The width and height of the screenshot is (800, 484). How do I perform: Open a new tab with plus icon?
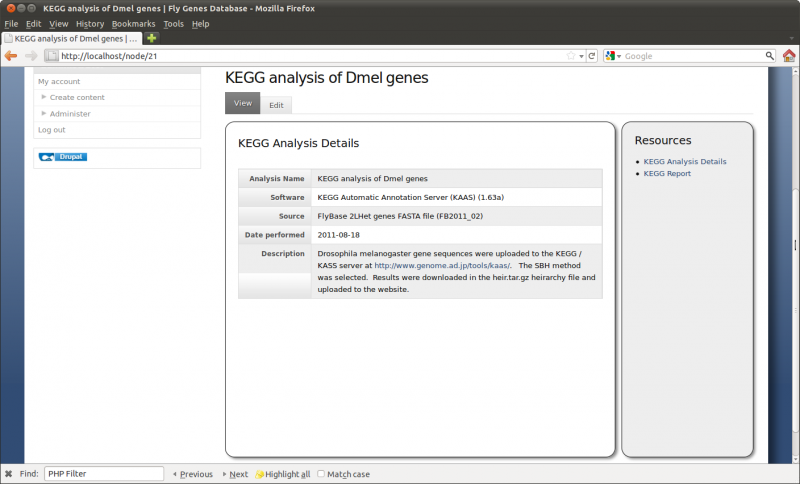pos(152,38)
